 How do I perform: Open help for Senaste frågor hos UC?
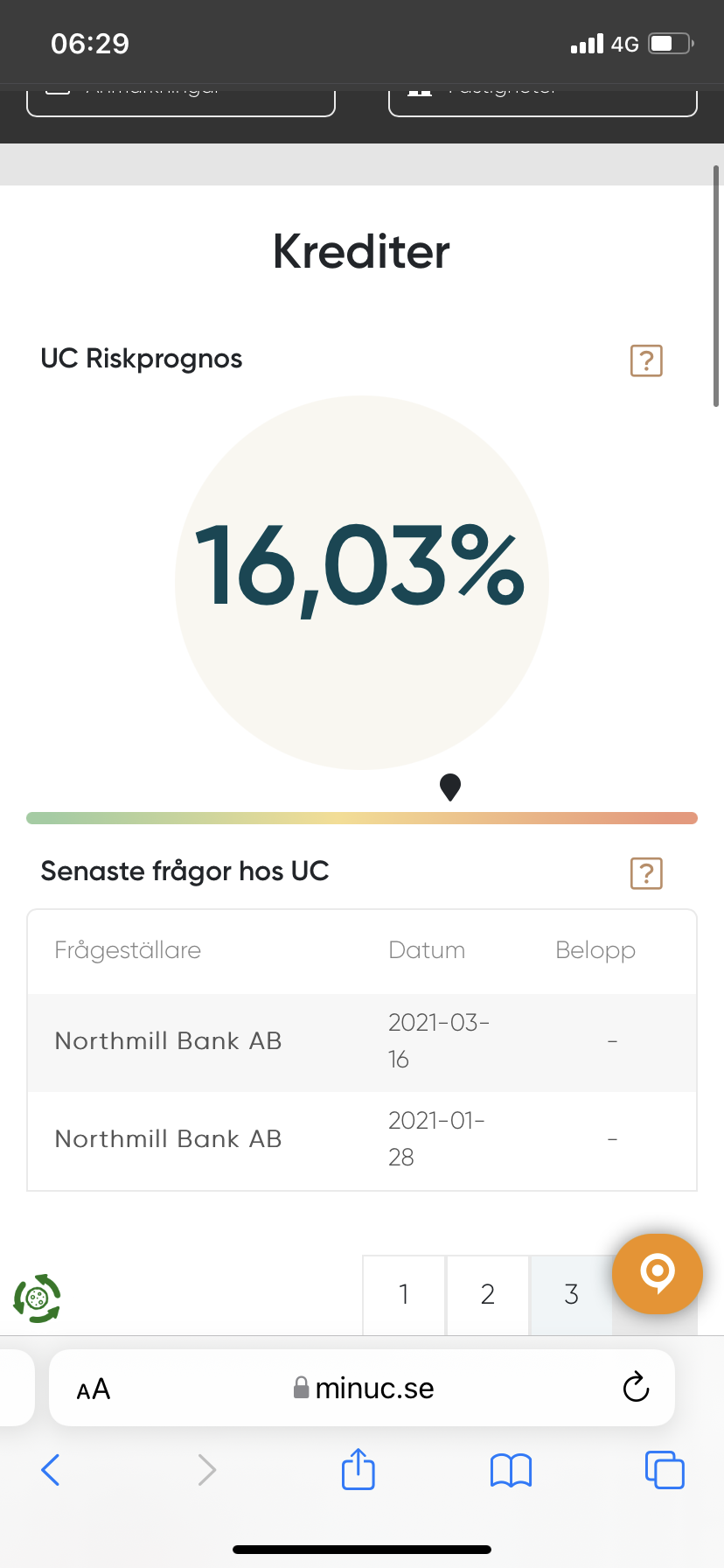pos(646,873)
